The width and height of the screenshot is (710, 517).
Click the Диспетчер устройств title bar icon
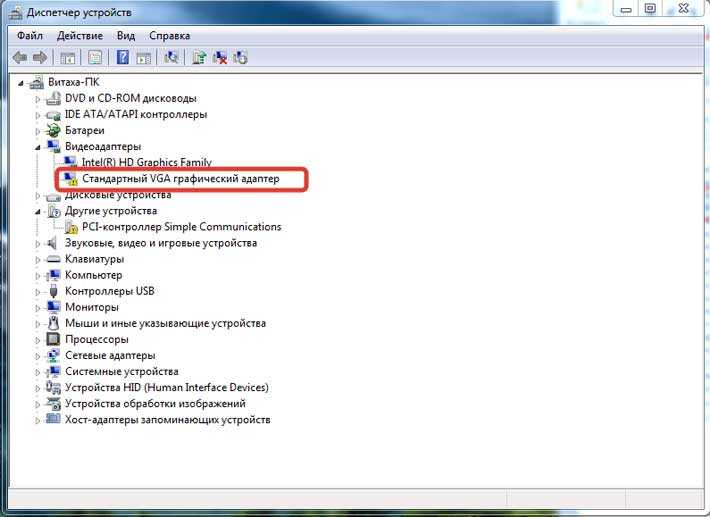15,12
